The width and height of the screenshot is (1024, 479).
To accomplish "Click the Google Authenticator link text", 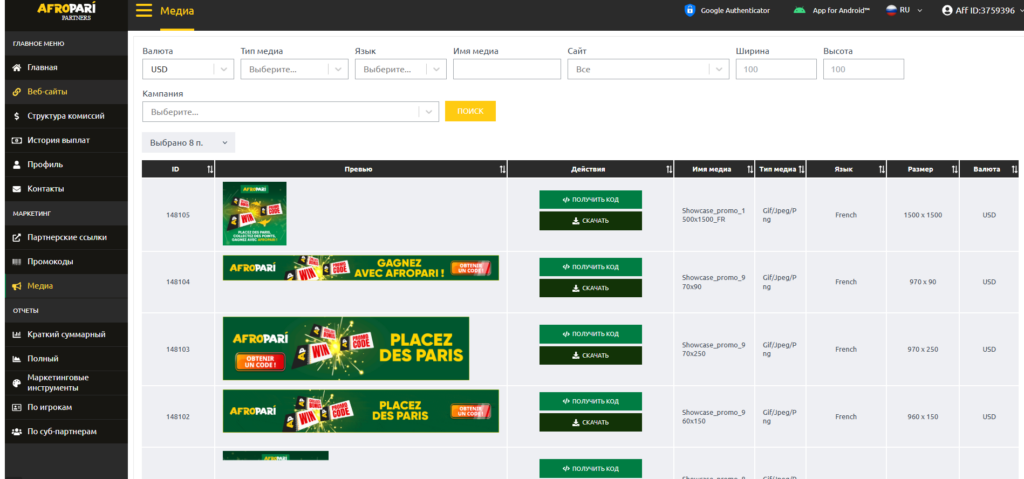I will point(735,10).
